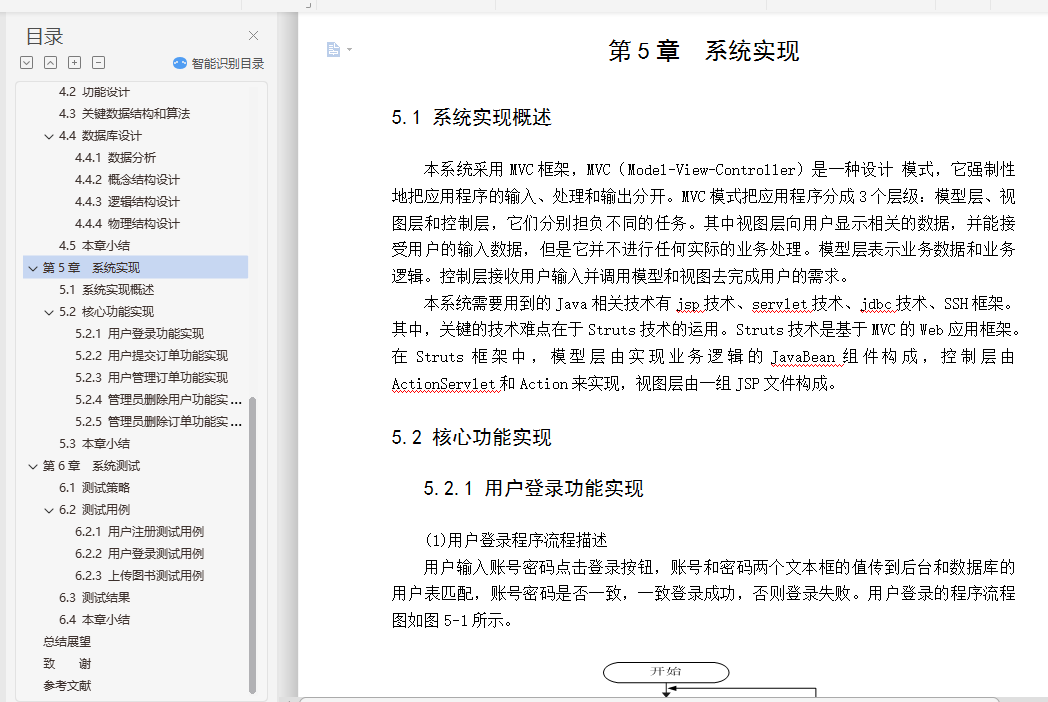Navigate to 致谢 in the outline
The image size is (1048, 702).
pos(67,664)
